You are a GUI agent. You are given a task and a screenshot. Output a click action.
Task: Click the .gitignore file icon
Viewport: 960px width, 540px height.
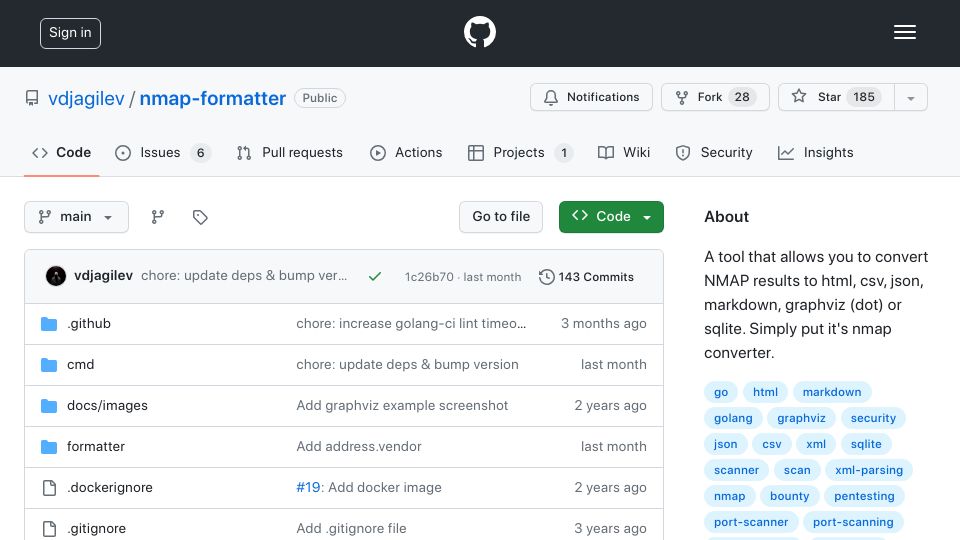(x=49, y=529)
